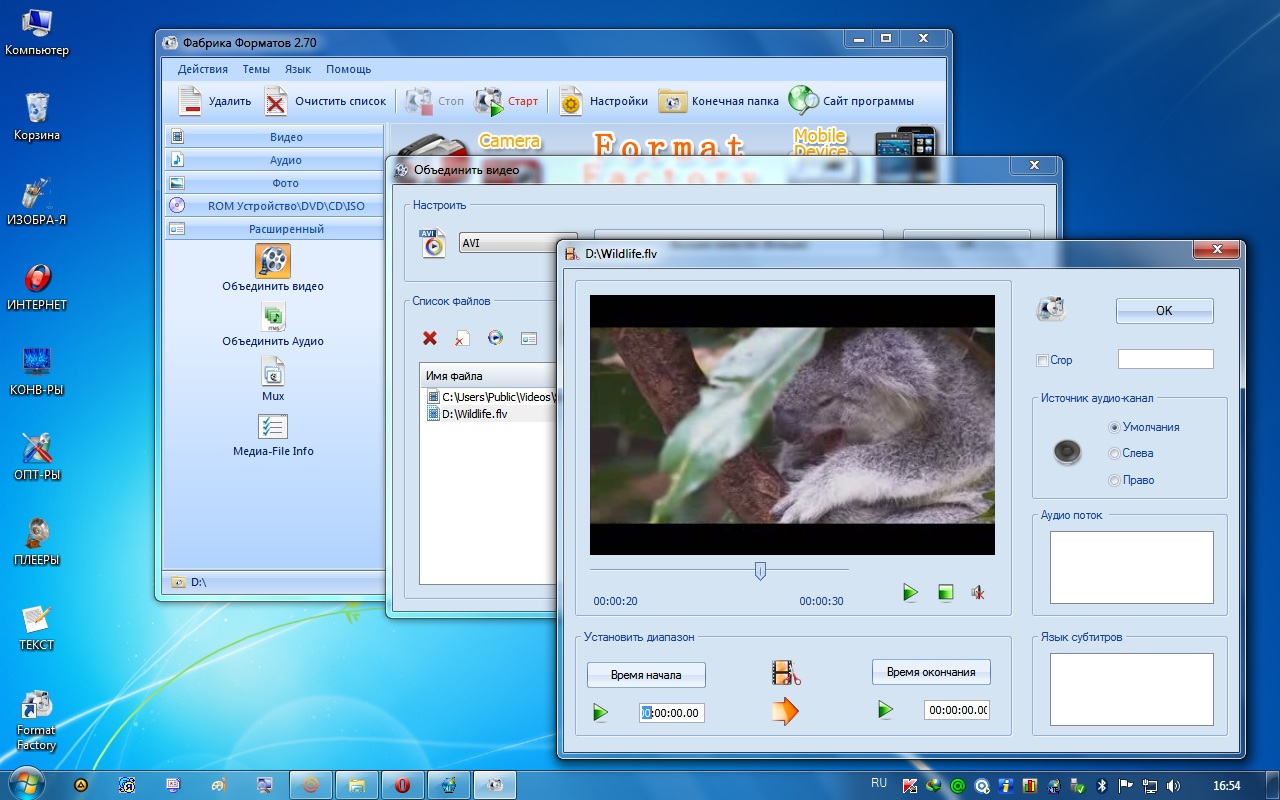Select the Mux tool icon
This screenshot has height=800, width=1280.
pos(273,372)
